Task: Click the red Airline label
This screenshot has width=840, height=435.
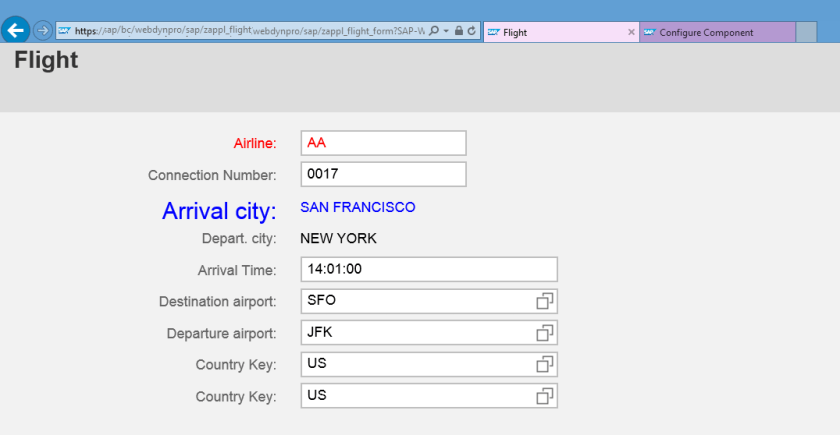Action: [255, 144]
